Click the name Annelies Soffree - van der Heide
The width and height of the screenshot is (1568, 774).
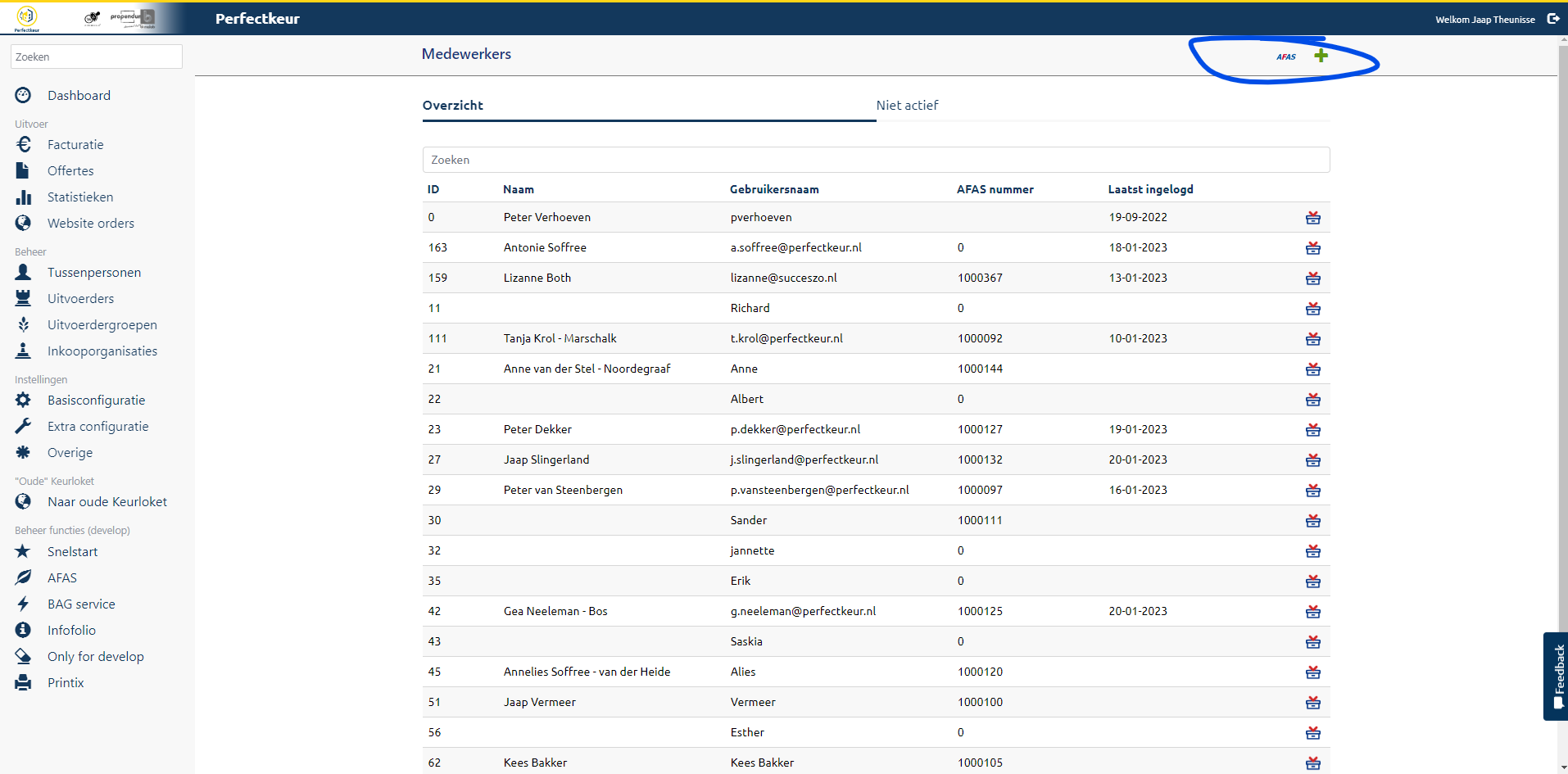[587, 672]
